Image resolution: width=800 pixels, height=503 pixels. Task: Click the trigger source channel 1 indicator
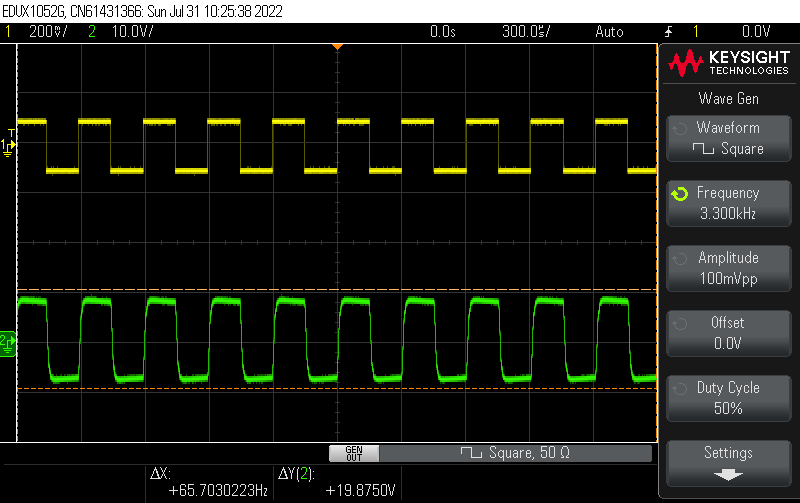[696, 32]
